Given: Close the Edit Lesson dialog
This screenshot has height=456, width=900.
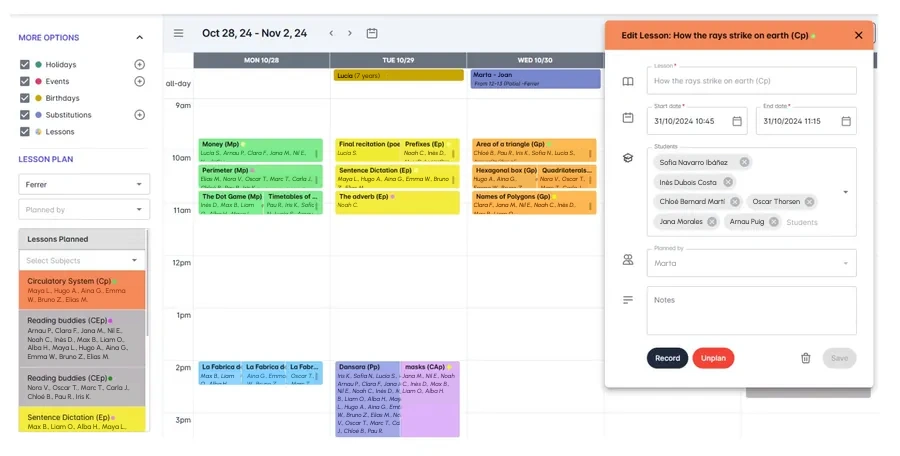Looking at the screenshot, I should point(859,35).
